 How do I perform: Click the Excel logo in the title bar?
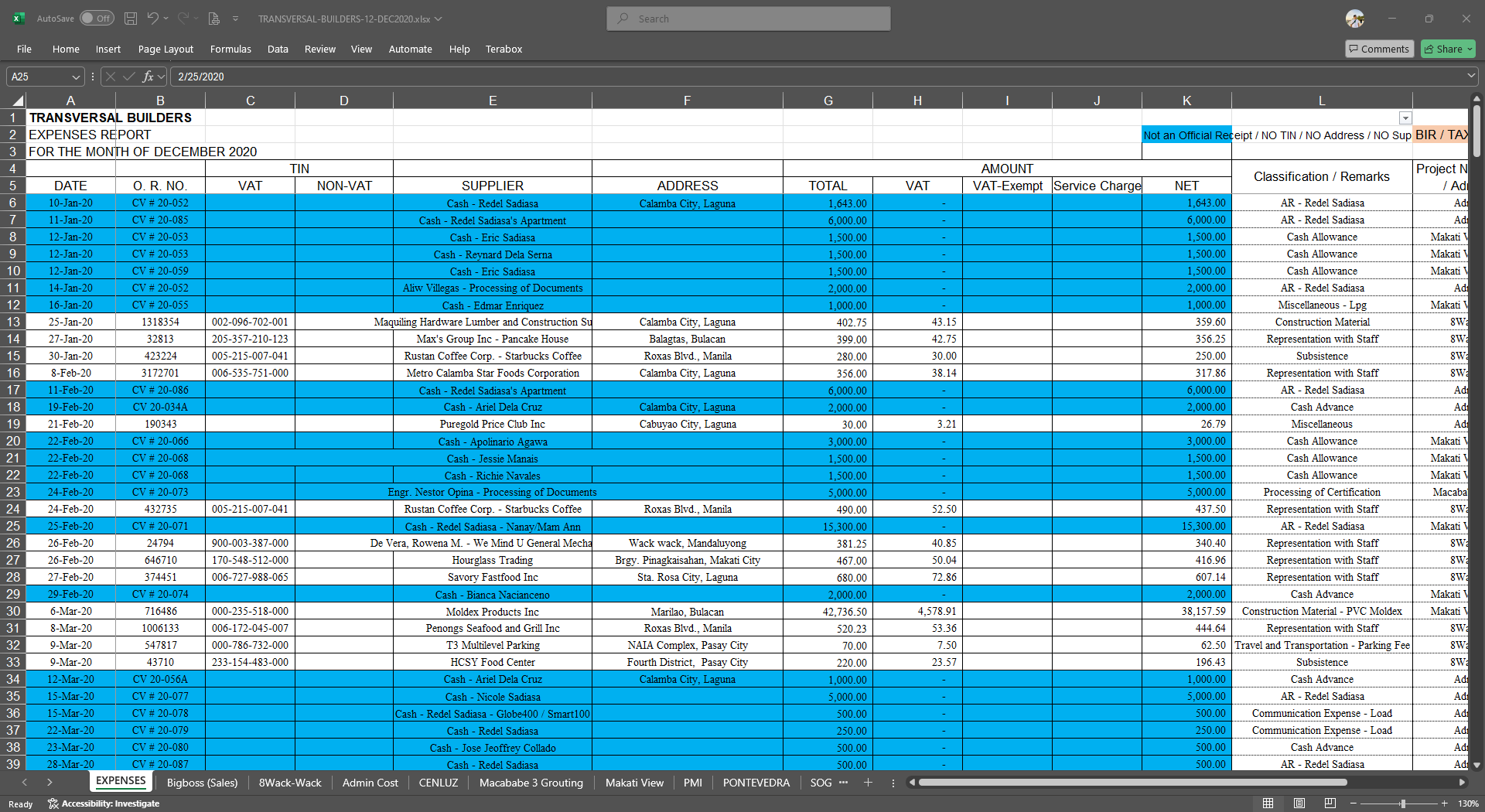click(x=19, y=19)
